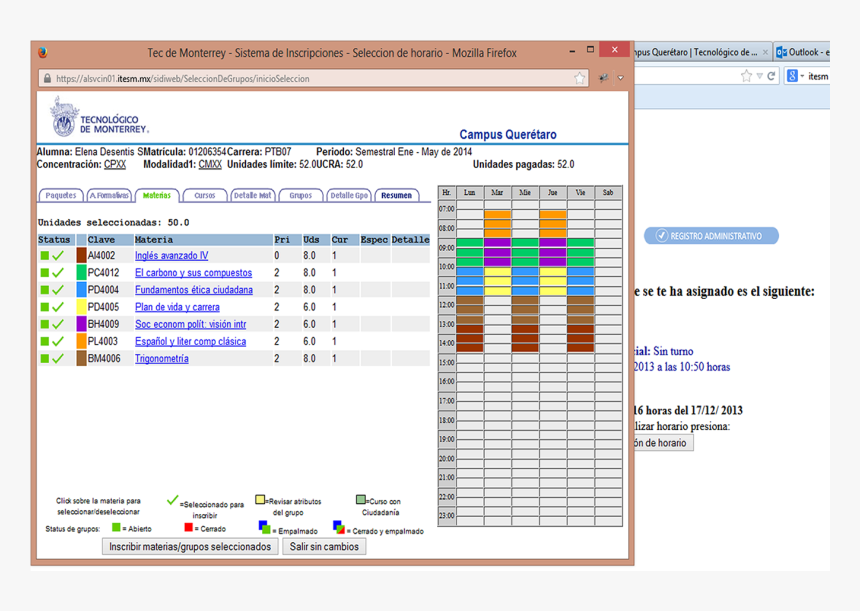This screenshot has height=611, width=860.
Task: Click the bookmark star in popup address bar
Action: click(x=580, y=78)
